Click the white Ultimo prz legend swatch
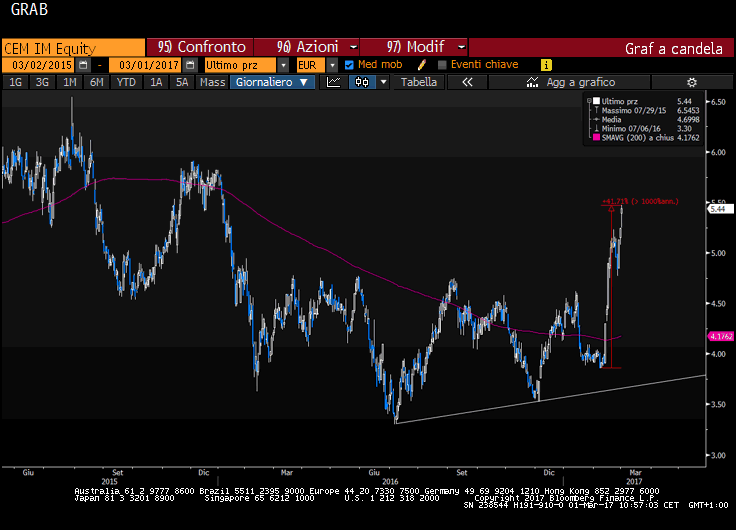736x530 pixels. 596,101
